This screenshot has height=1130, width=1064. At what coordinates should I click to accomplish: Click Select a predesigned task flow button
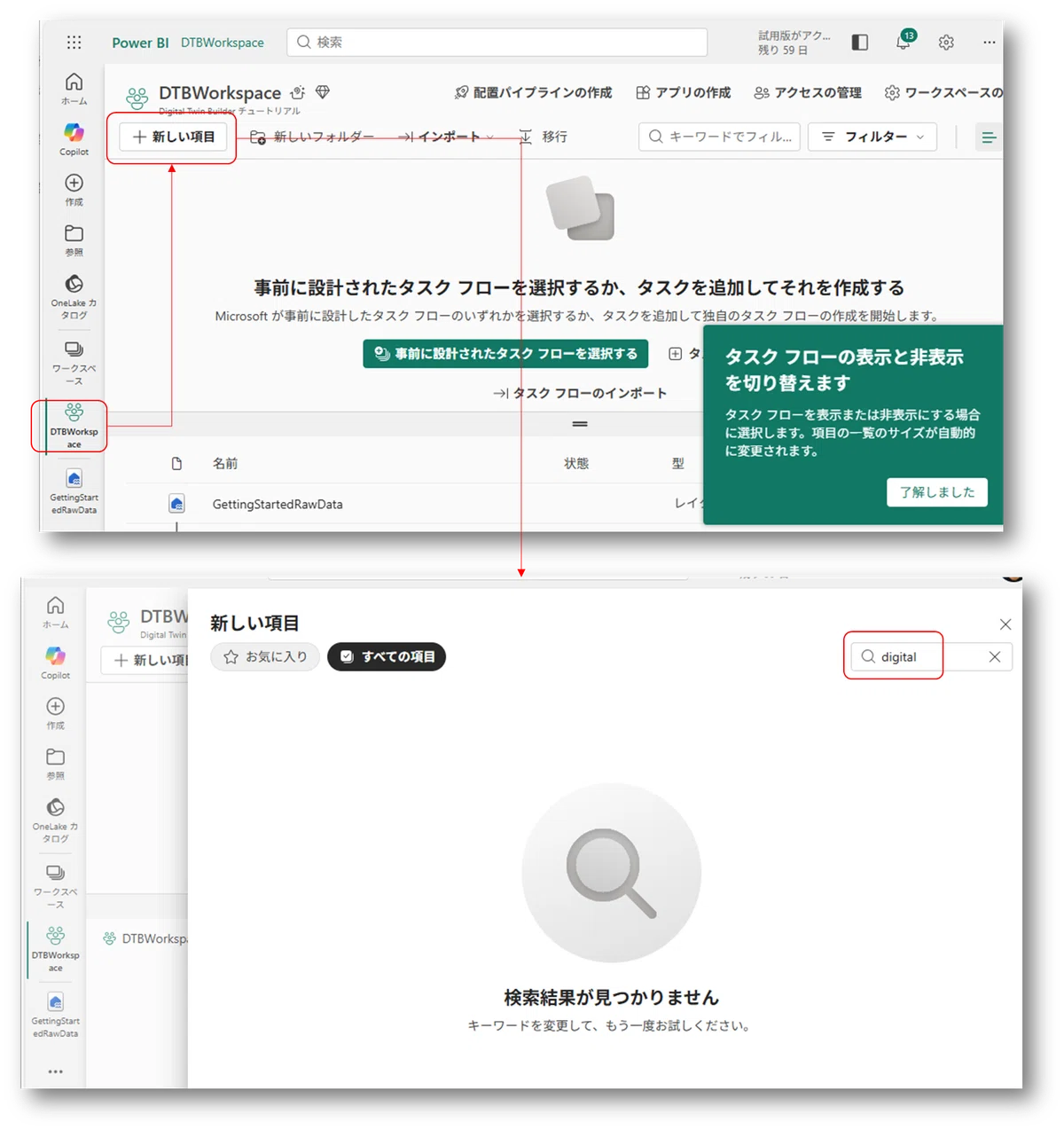(505, 353)
